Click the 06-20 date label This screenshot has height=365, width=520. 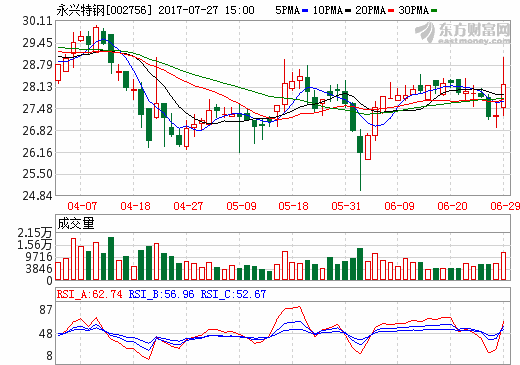(452, 206)
